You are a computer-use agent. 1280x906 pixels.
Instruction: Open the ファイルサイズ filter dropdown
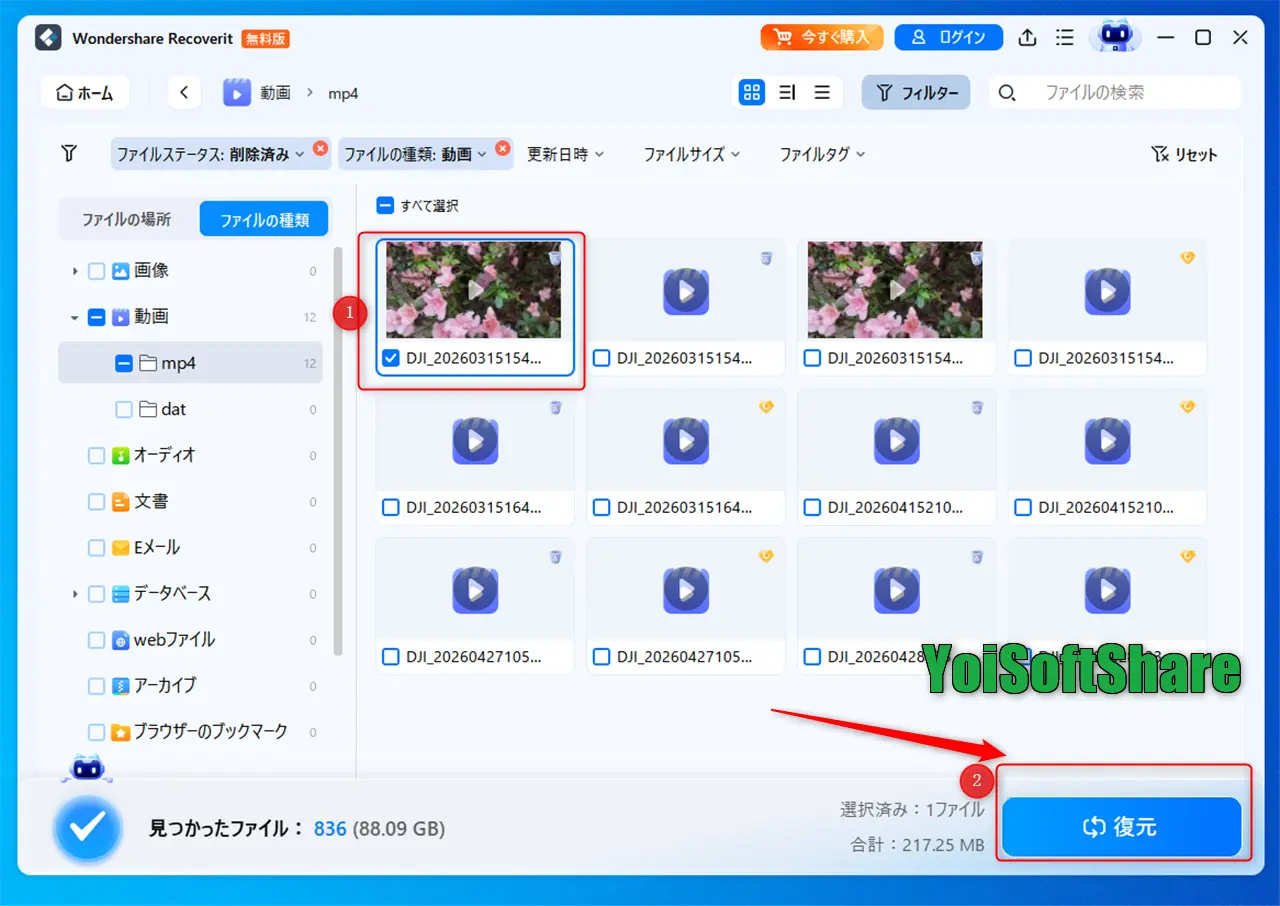(x=692, y=154)
